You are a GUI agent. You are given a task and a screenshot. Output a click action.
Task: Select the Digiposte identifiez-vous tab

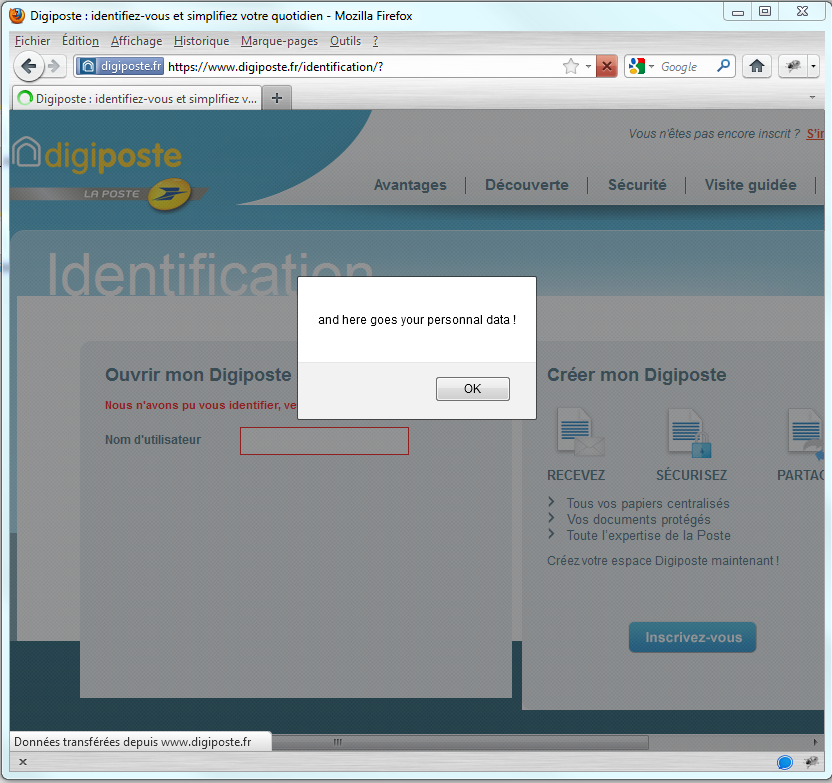[x=137, y=98]
